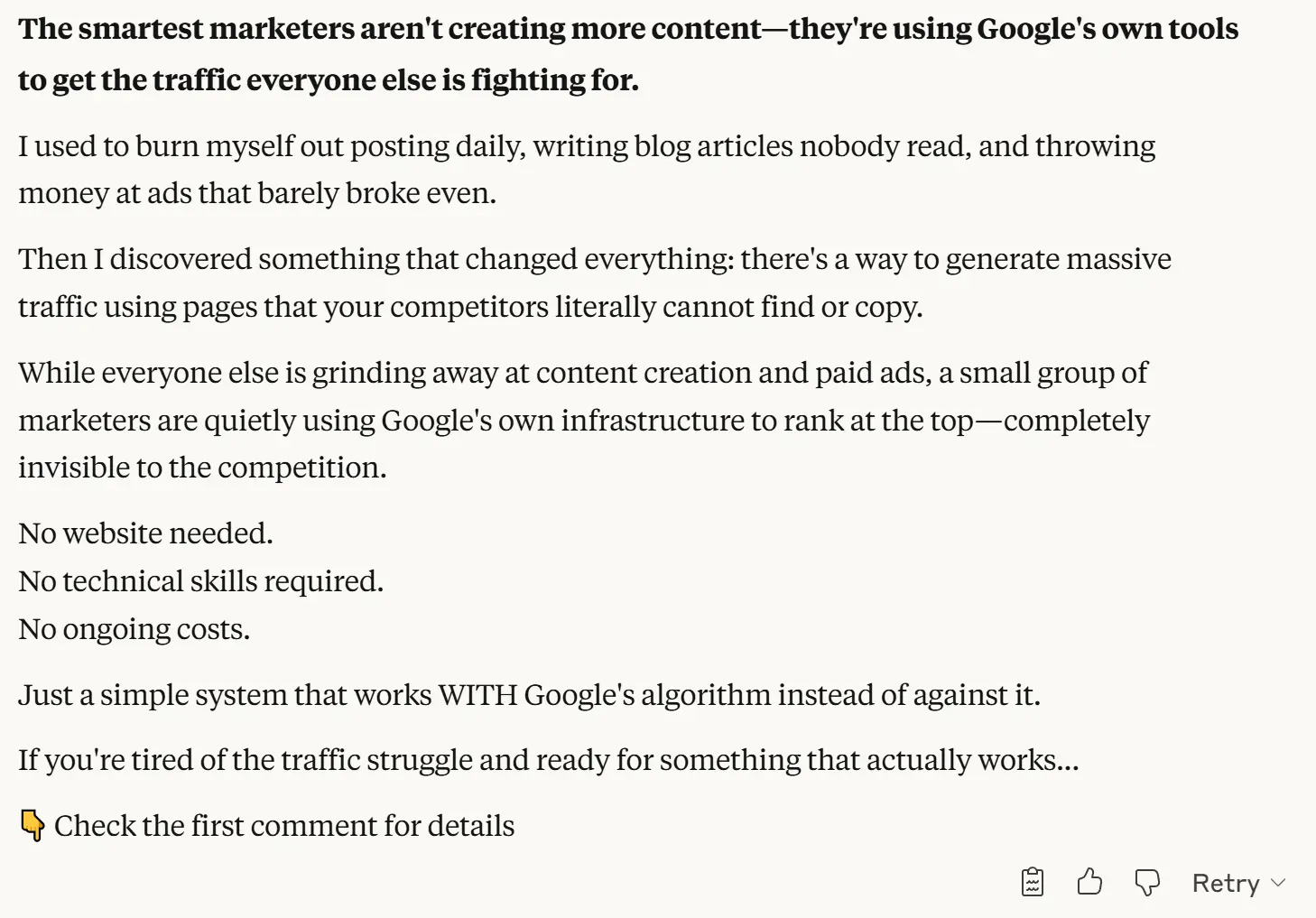Click the "While everyone else is grinding" line
The height and width of the screenshot is (918, 1316).
(583, 373)
